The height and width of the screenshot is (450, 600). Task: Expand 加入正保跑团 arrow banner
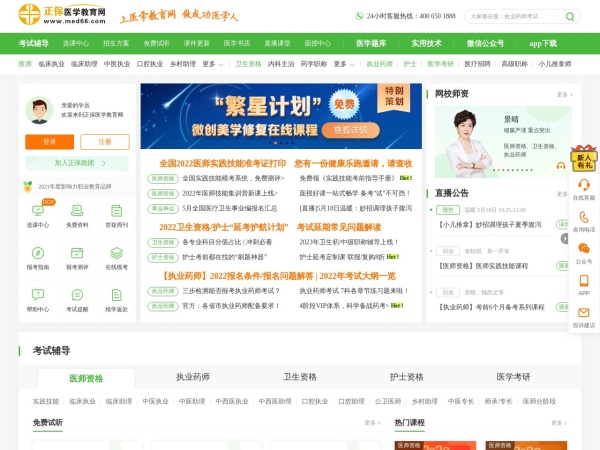77,162
